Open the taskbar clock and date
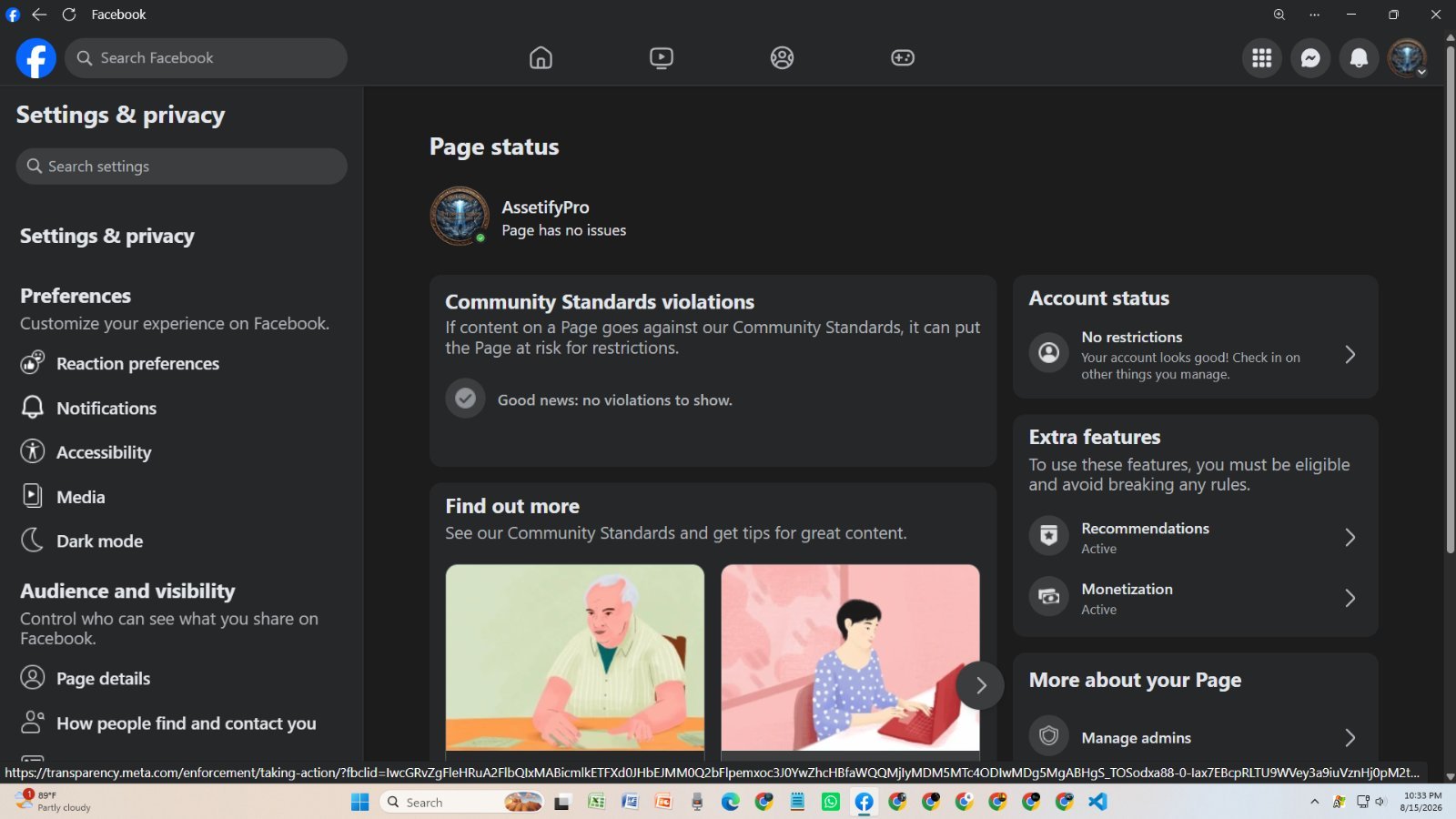The height and width of the screenshot is (819, 1456). coord(1421,801)
